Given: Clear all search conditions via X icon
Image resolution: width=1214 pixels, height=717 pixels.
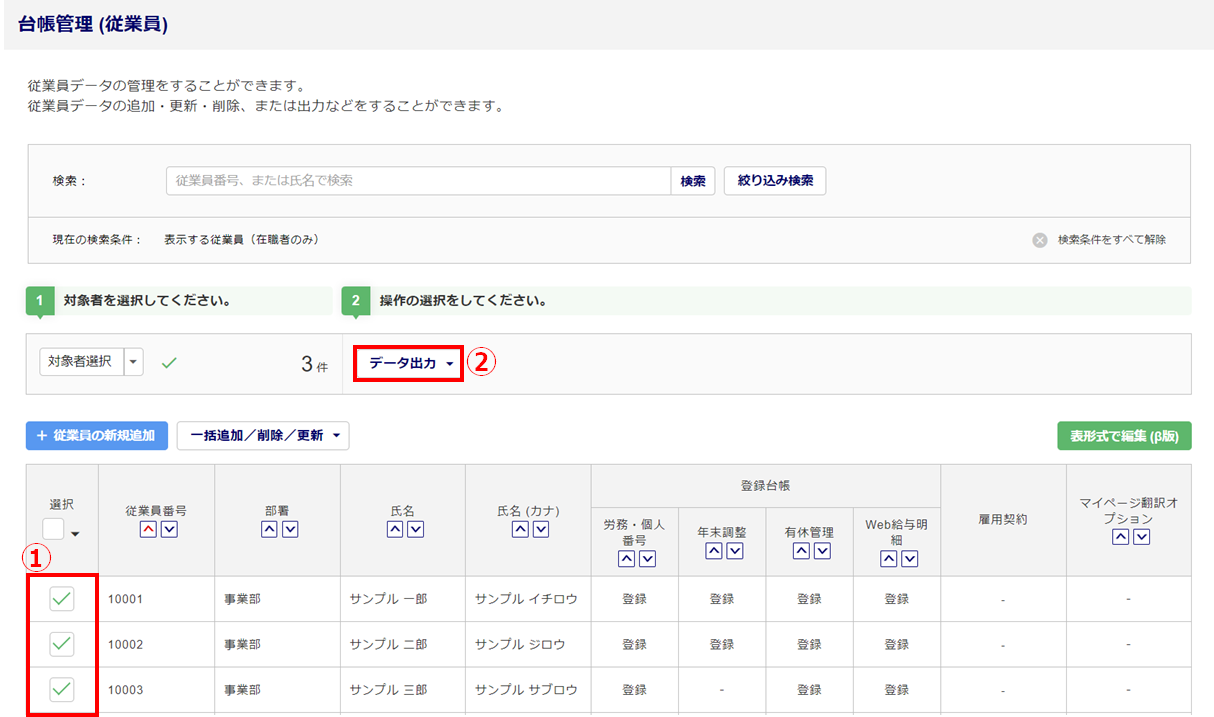Looking at the screenshot, I should click(1040, 240).
